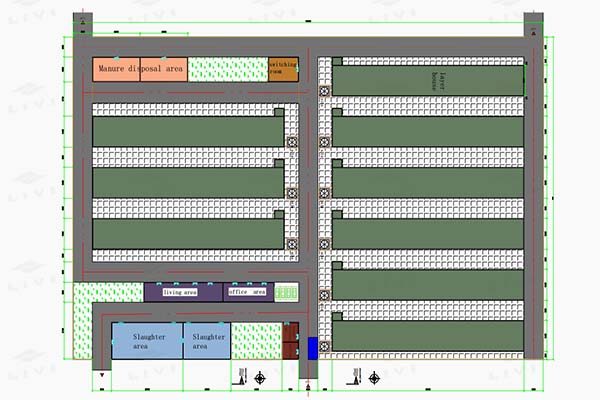Select the purple office area block

point(246,292)
